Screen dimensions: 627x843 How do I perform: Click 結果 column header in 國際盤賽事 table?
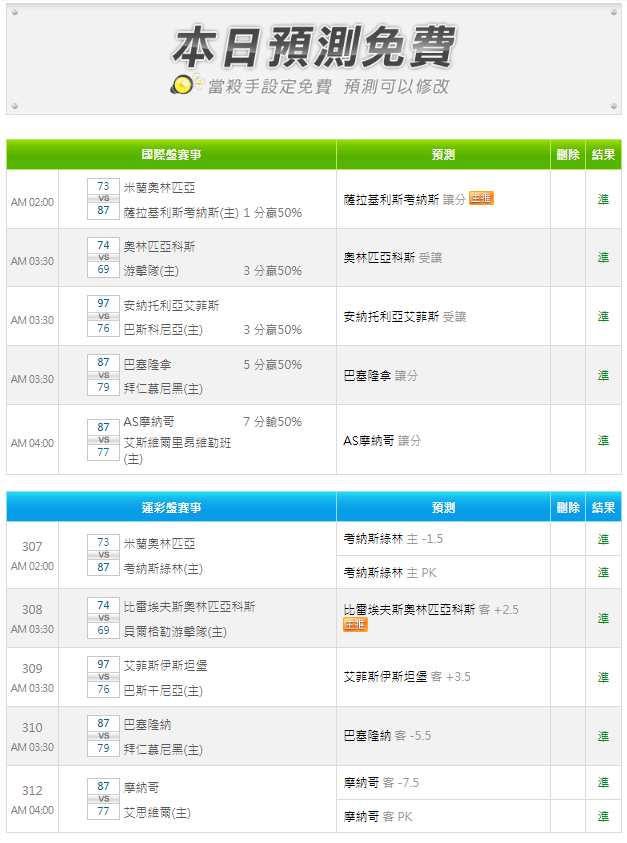pyautogui.click(x=603, y=155)
